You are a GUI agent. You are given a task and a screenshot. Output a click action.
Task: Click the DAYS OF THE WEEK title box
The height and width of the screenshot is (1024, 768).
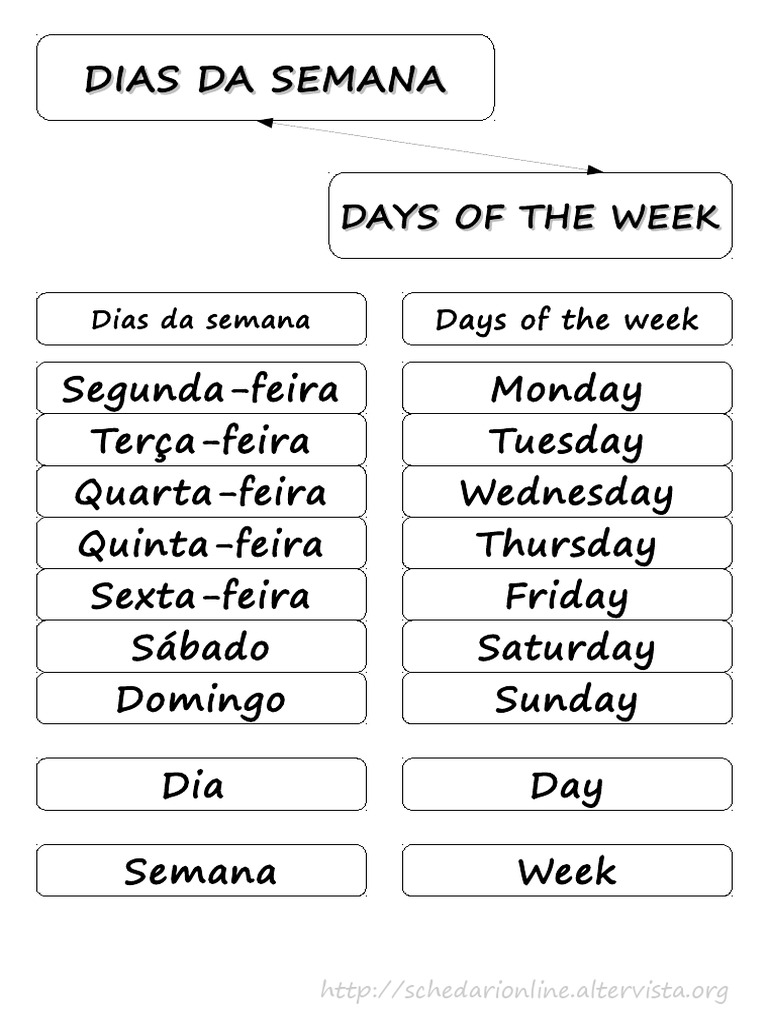530,216
